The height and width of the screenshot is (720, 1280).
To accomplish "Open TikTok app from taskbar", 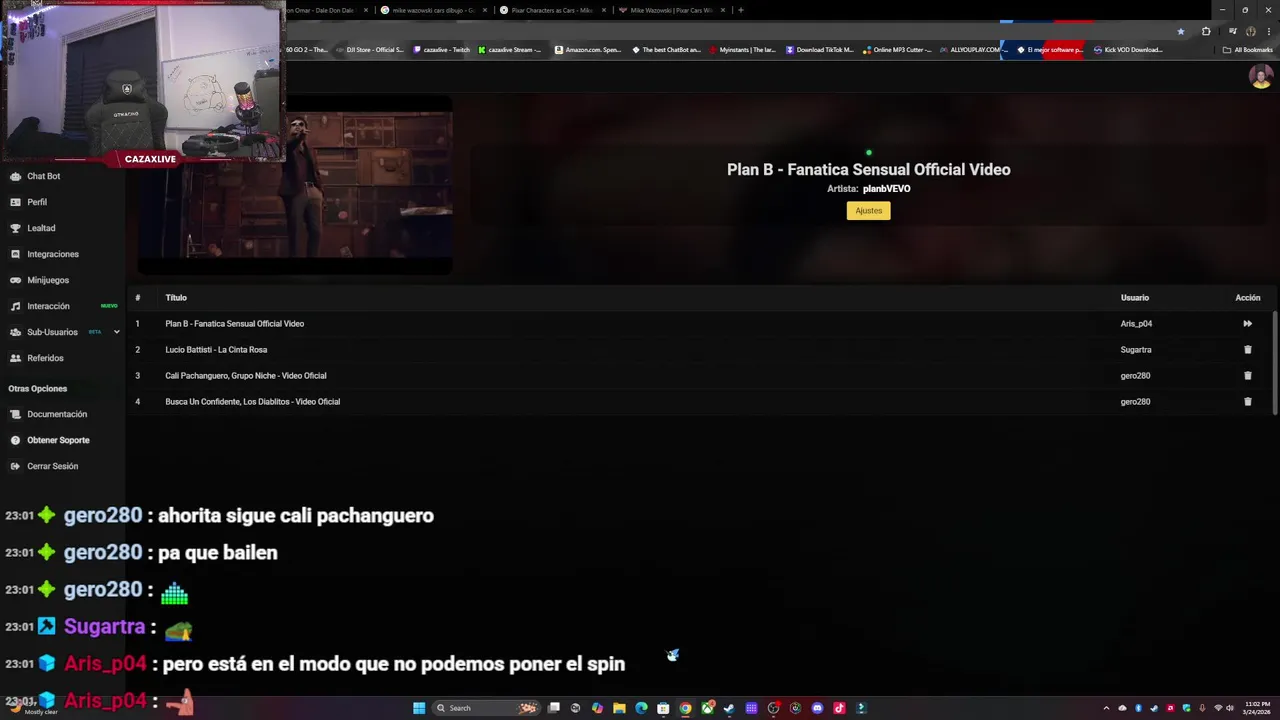I will click(x=839, y=708).
